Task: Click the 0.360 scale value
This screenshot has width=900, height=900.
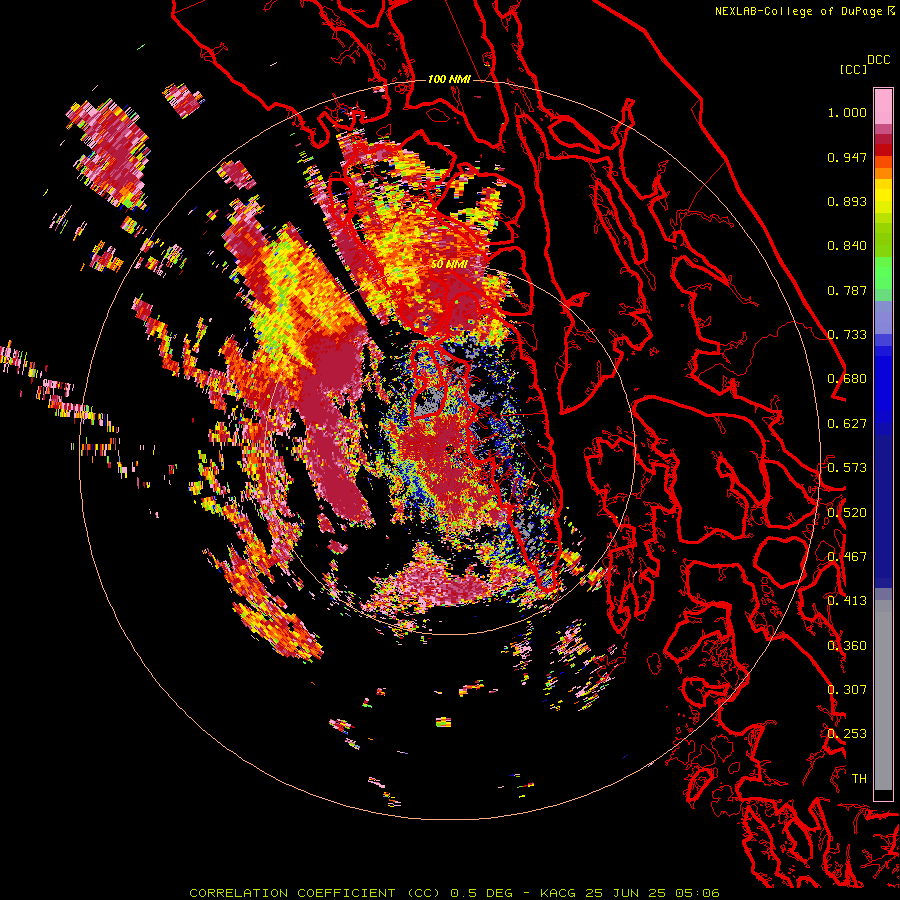Action: [x=847, y=645]
